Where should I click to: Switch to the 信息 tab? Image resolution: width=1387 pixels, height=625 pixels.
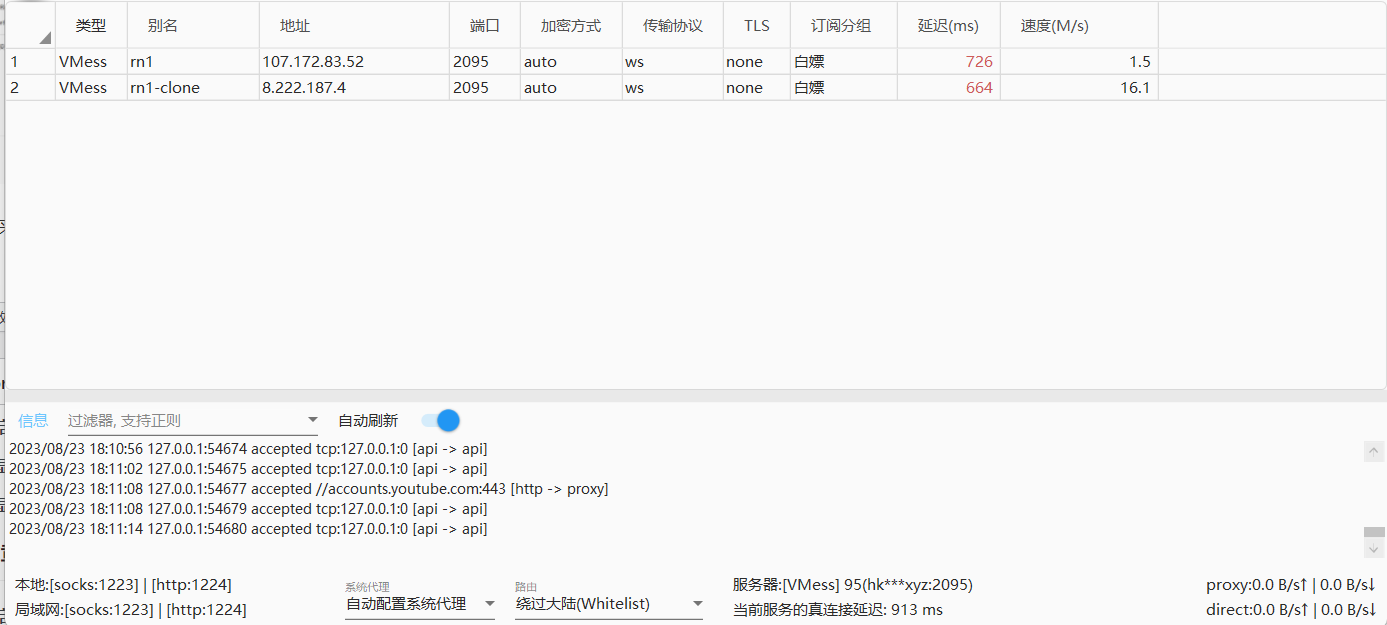point(33,421)
